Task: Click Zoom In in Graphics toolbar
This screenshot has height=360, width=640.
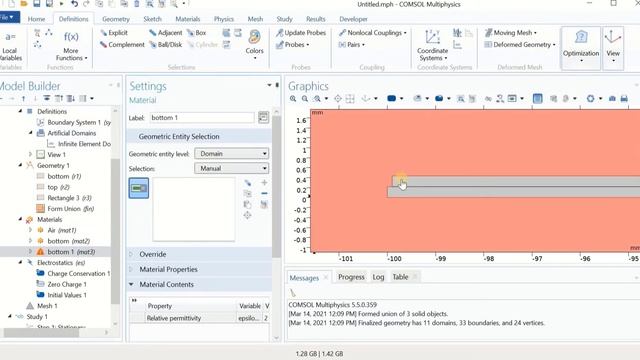Action: [x=293, y=98]
